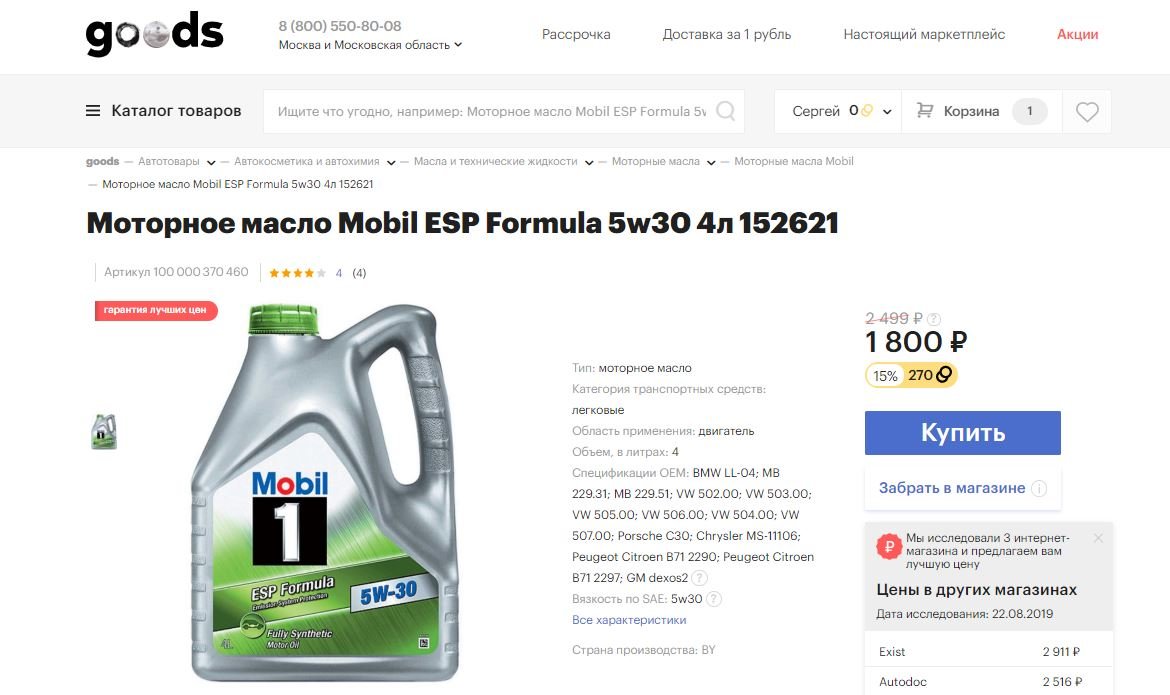Expand the Автотовары breadcrumb chevron
Viewport: 1170px width, 695px height.
[211, 162]
